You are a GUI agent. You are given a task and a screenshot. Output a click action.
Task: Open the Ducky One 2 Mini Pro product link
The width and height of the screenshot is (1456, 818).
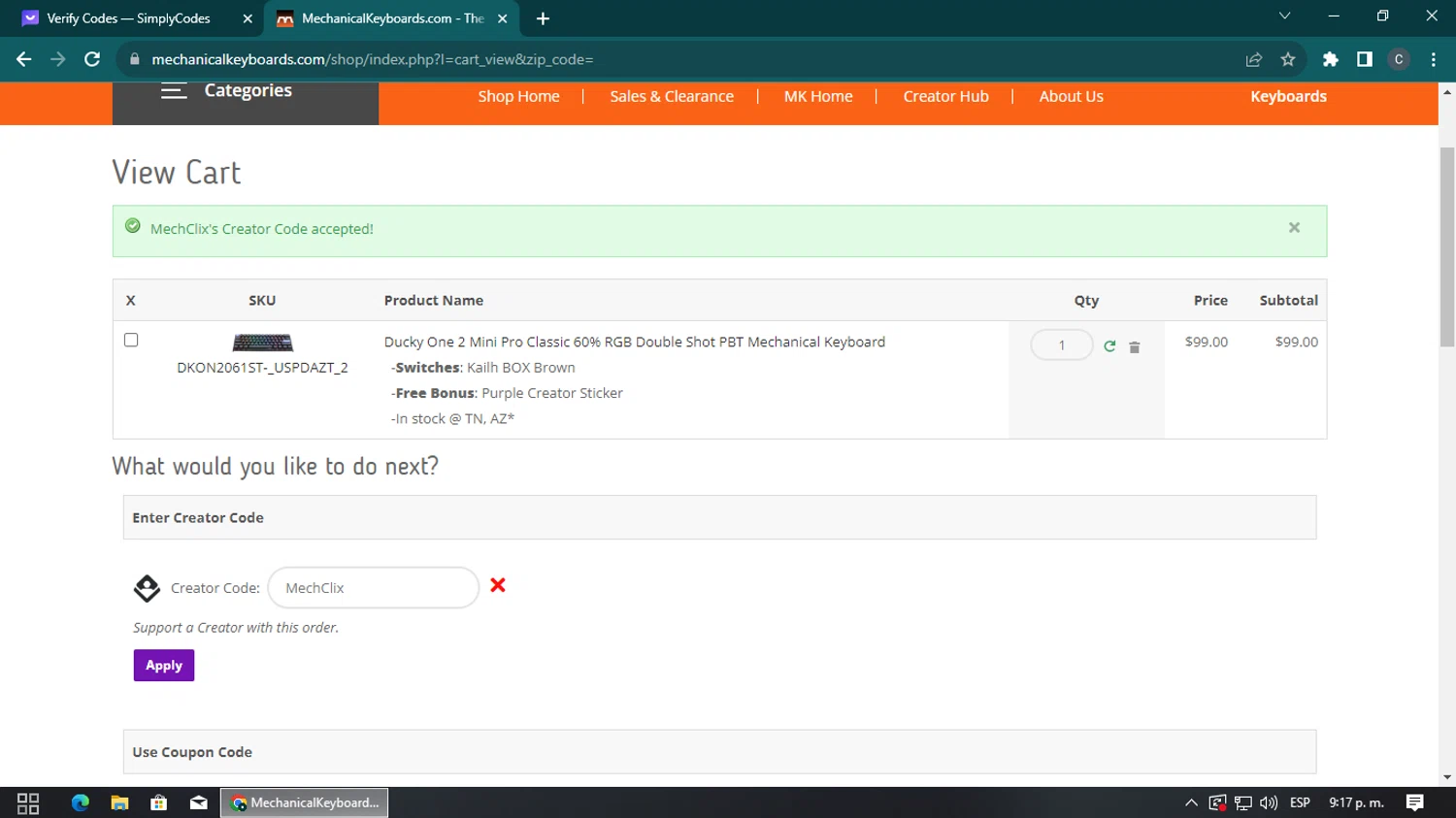click(635, 342)
